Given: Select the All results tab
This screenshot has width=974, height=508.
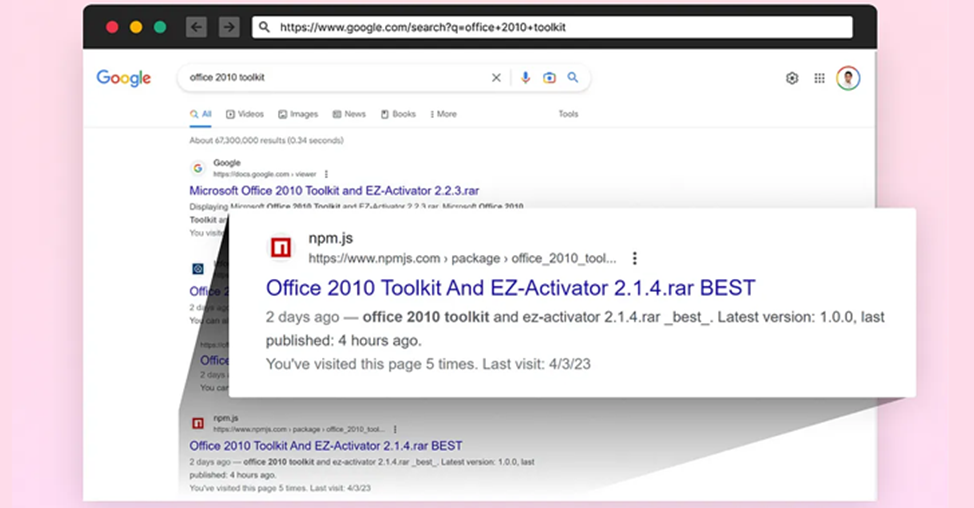Looking at the screenshot, I should point(201,114).
